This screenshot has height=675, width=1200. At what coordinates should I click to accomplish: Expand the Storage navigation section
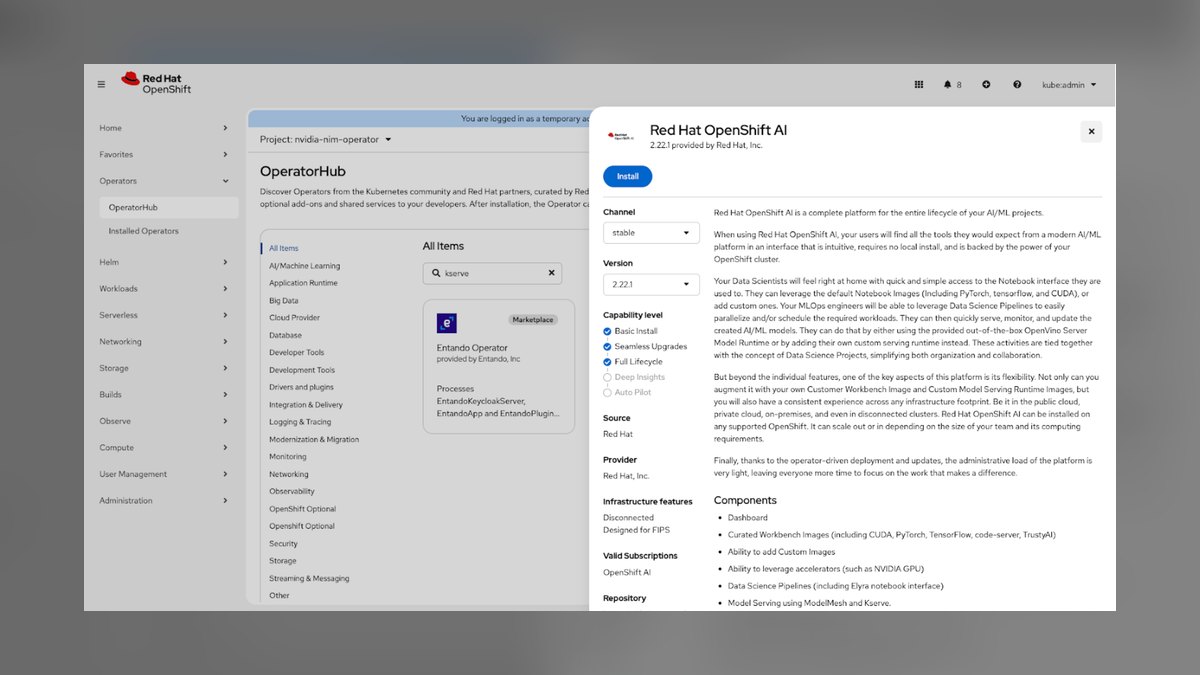point(164,368)
